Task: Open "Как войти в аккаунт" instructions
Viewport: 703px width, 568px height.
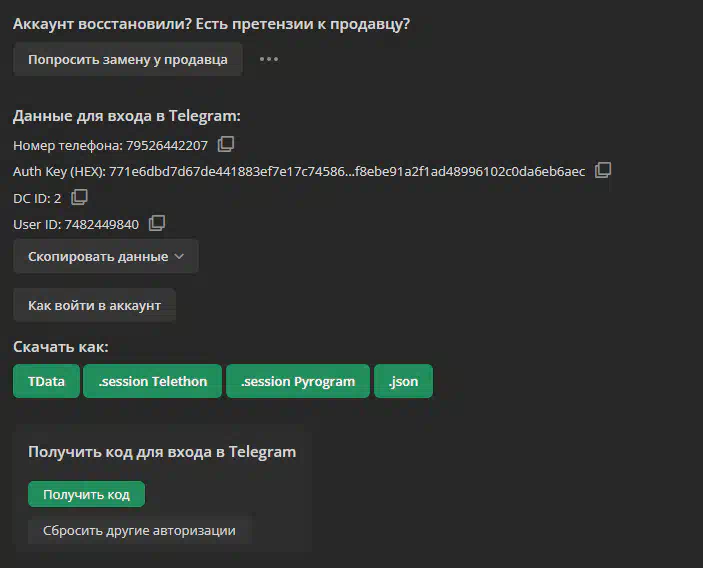Action: [94, 305]
